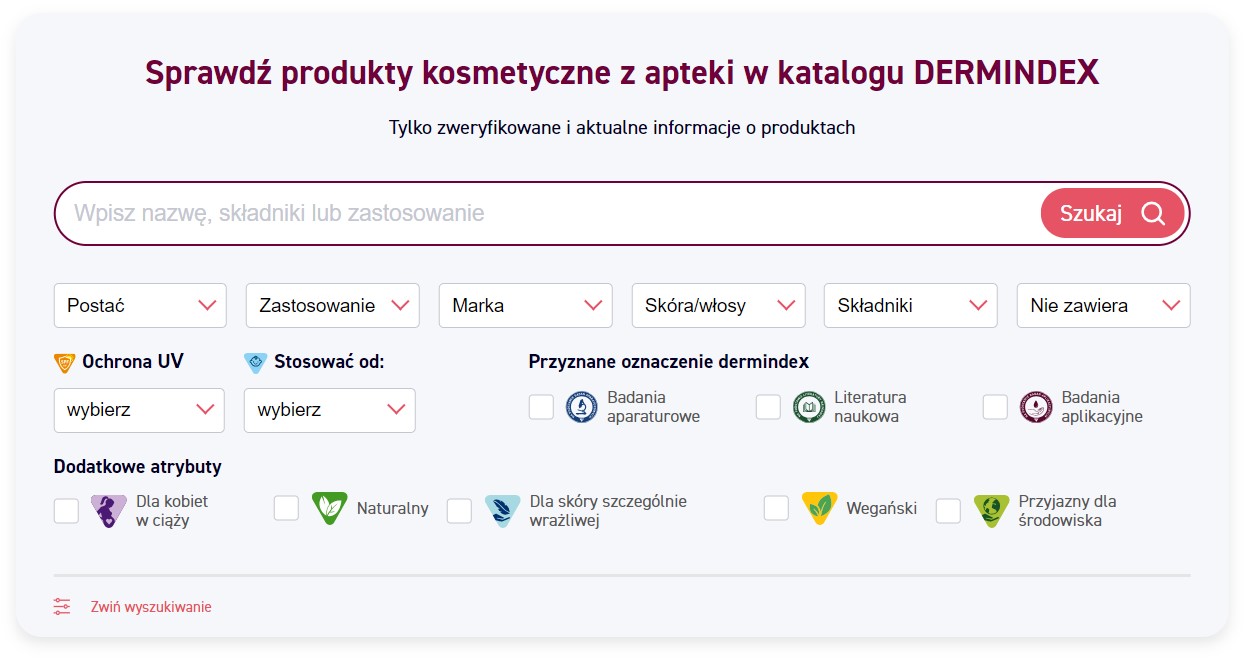1252x666 pixels.
Task: Click the green Naturalny leaf icon
Action: (329, 508)
